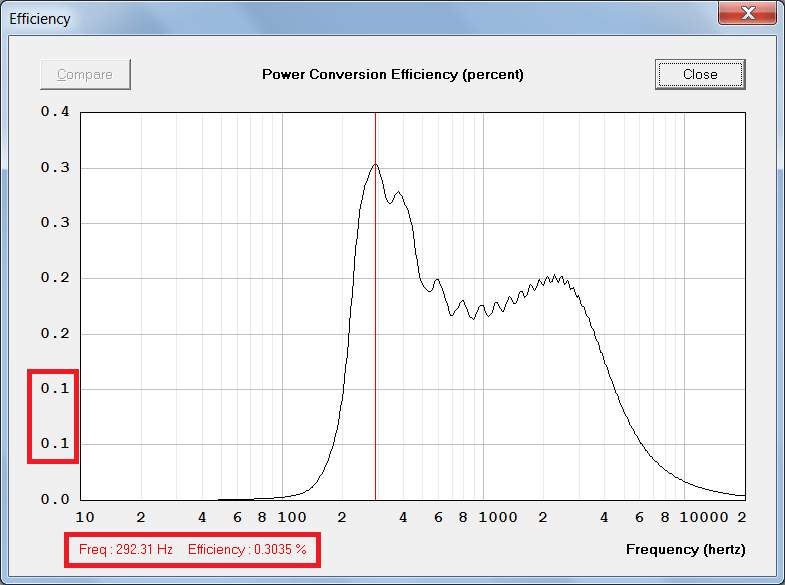Viewport: 785px width, 585px height.
Task: Click the Efficiency window title text
Action: pos(40,19)
